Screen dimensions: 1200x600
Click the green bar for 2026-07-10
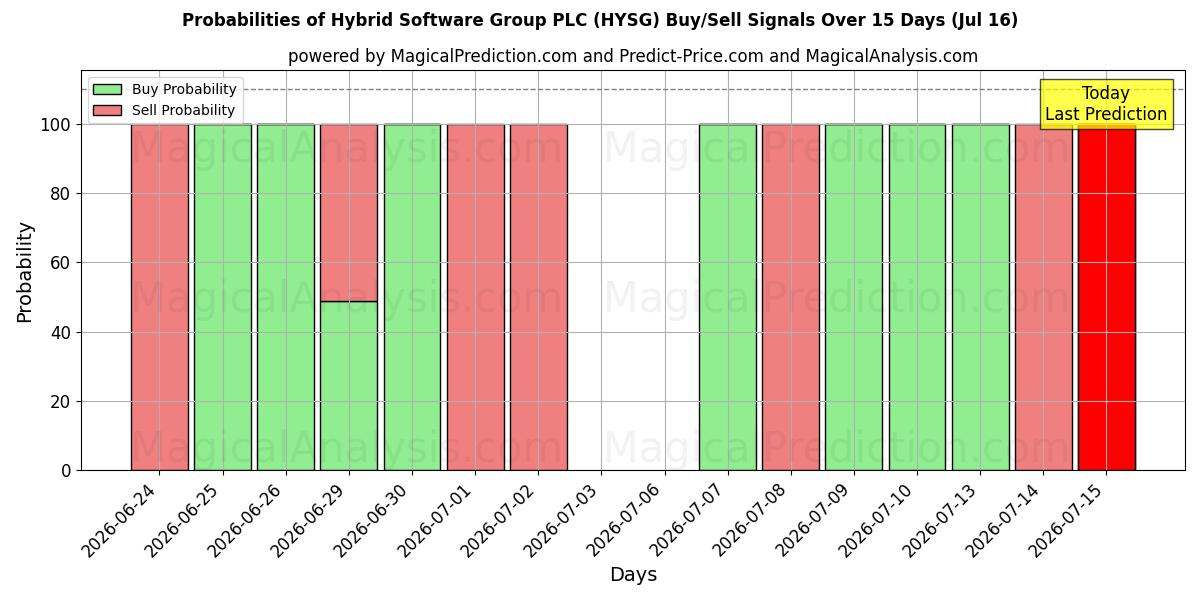pos(917,297)
